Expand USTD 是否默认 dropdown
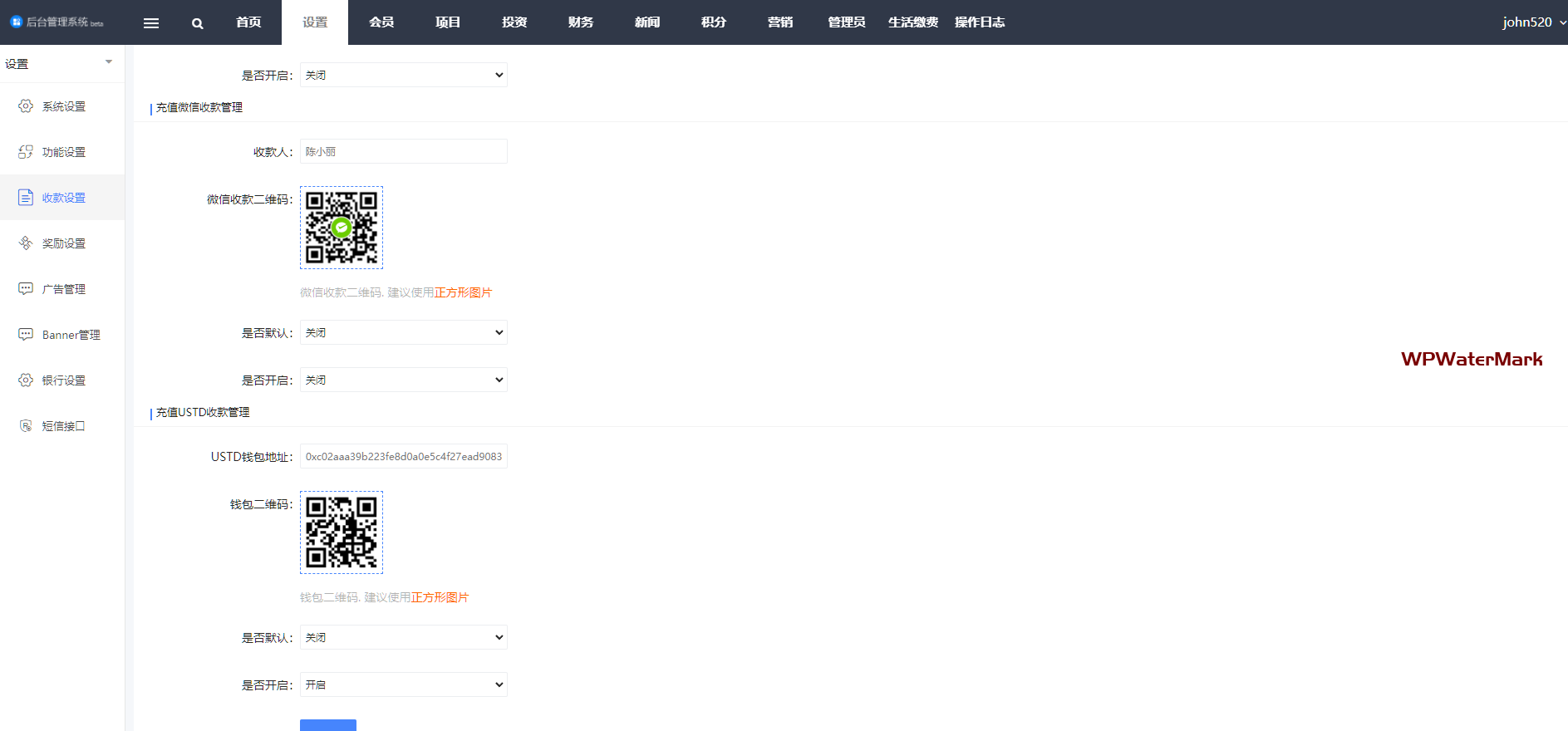The width and height of the screenshot is (1568, 731). click(404, 637)
